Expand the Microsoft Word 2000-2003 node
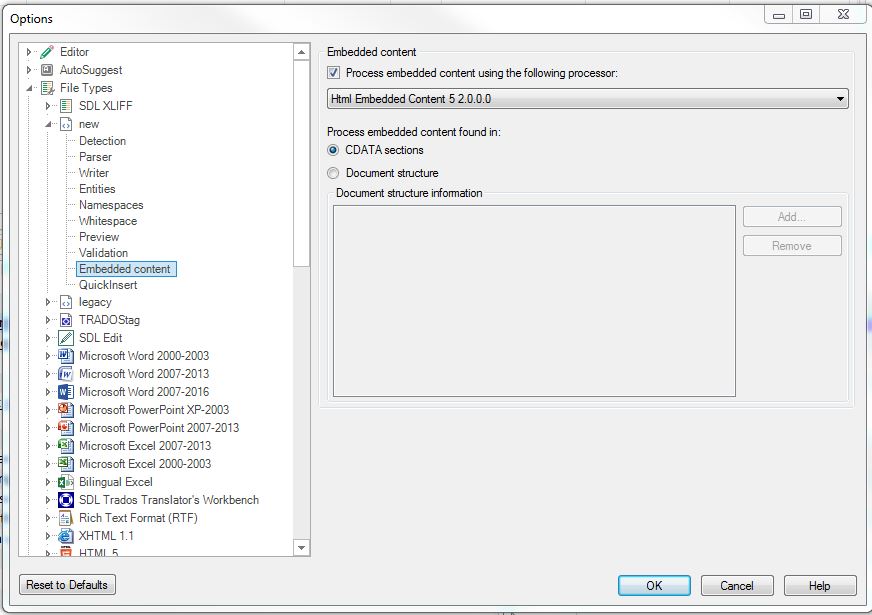The image size is (872, 615). point(48,356)
